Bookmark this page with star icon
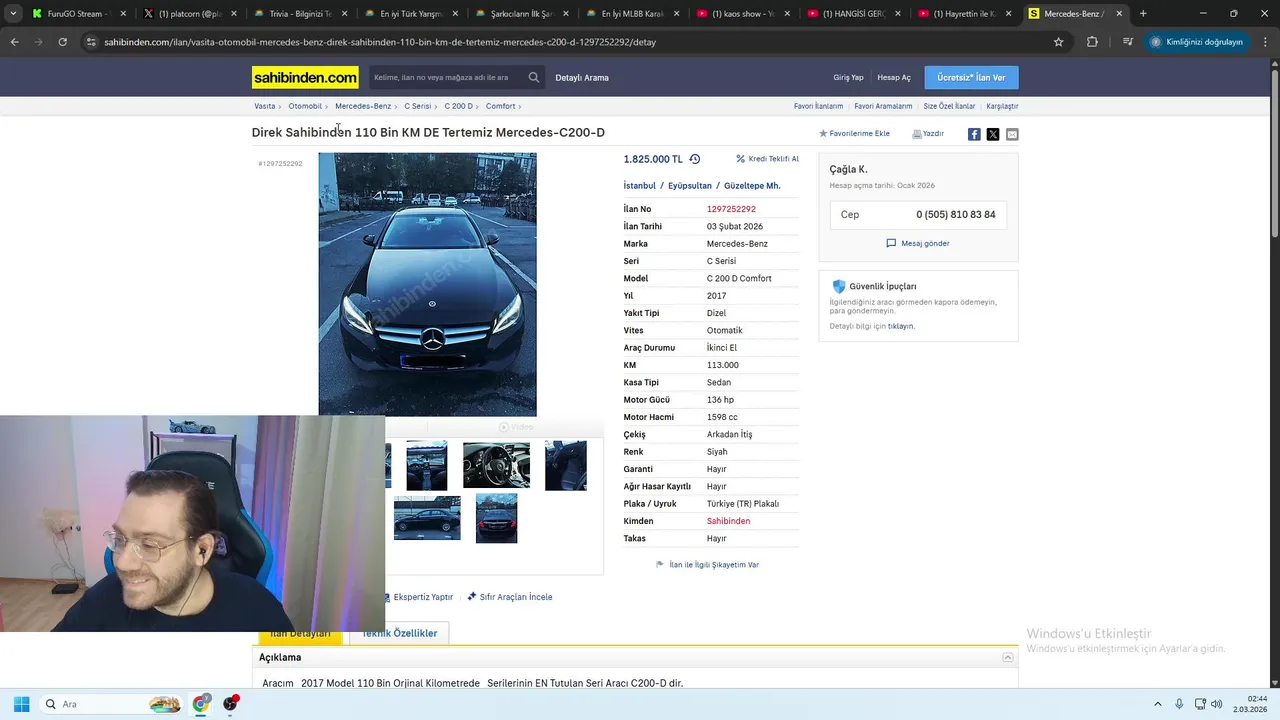 (1058, 42)
